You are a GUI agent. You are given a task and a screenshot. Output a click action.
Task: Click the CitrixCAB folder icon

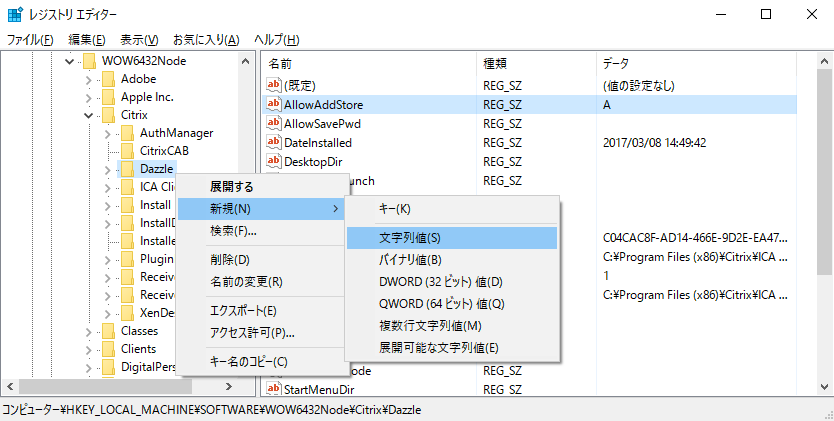tap(127, 151)
